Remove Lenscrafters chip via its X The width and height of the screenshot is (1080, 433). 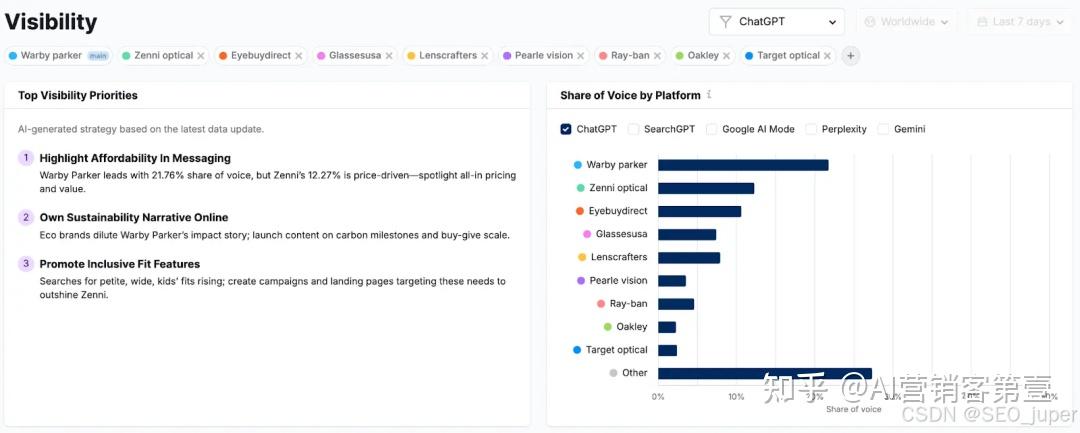tap(485, 56)
